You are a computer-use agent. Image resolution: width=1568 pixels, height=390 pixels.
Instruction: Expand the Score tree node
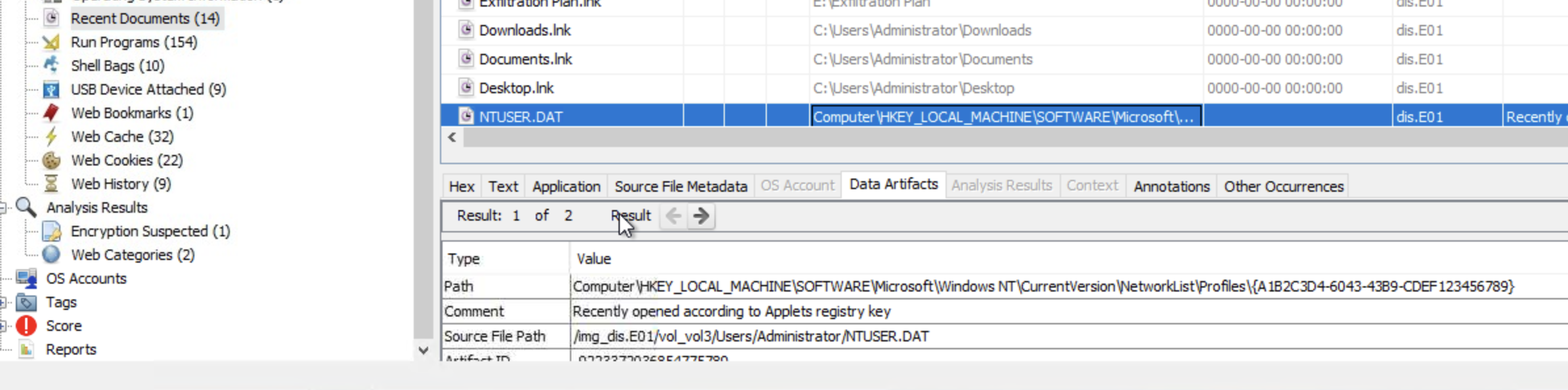(x=3, y=326)
